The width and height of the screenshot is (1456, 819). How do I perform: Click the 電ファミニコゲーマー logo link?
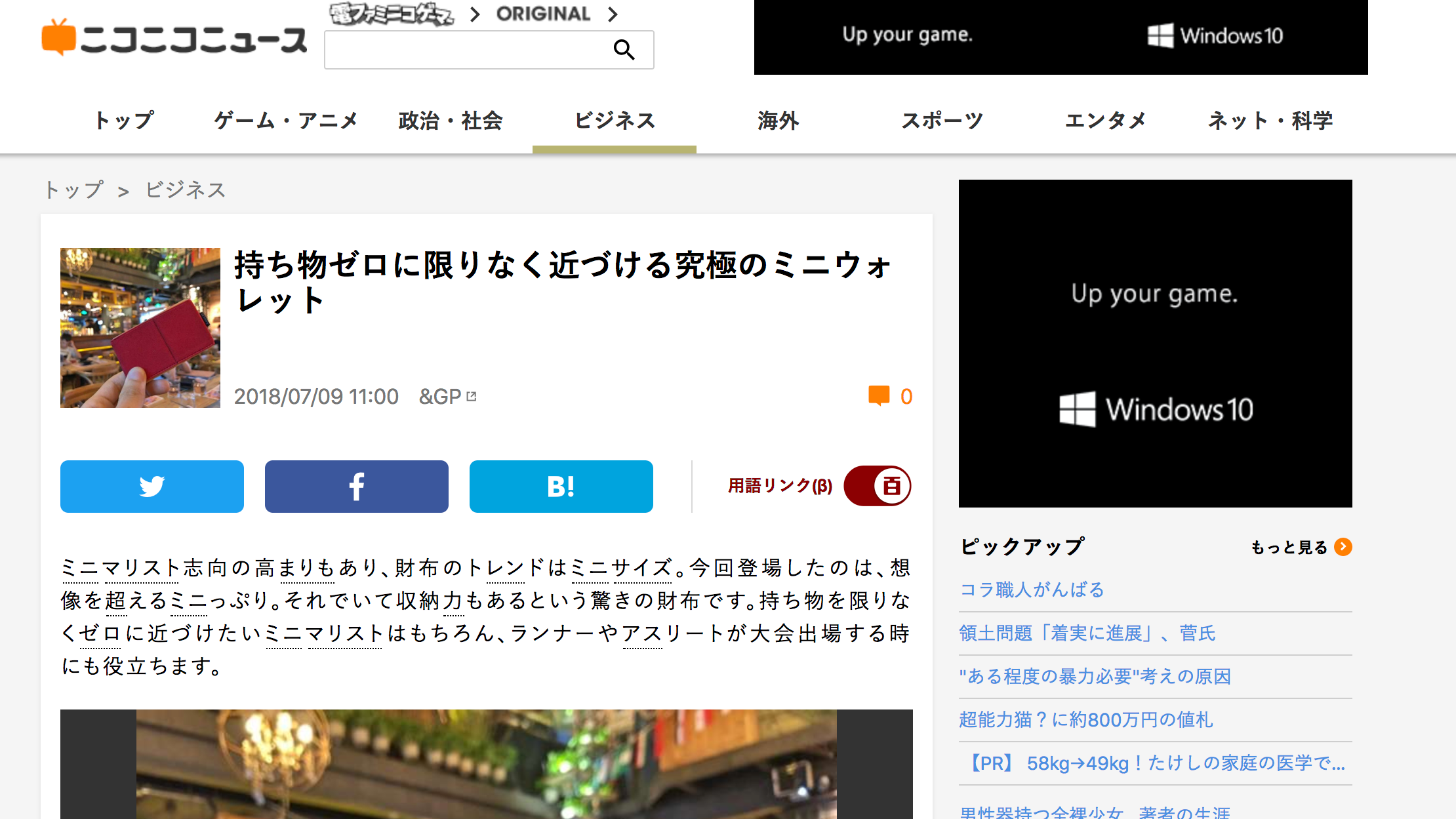[392, 14]
